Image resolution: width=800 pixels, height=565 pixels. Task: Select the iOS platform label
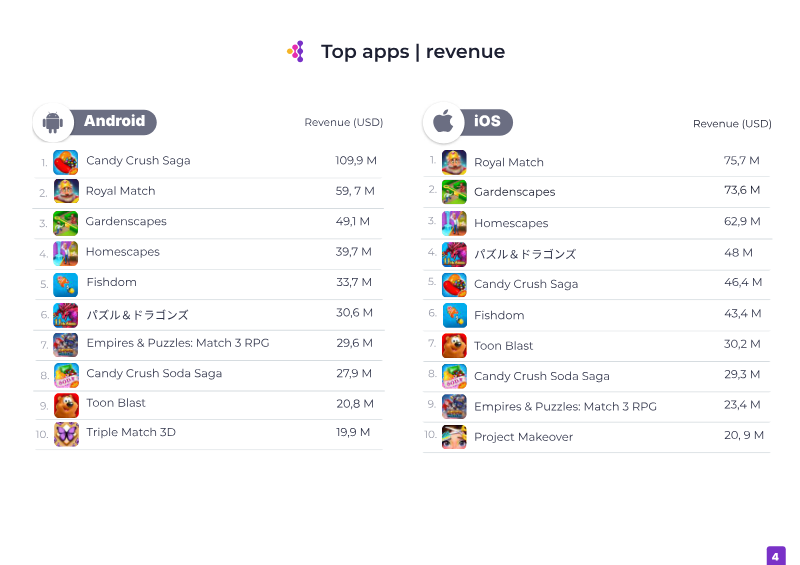pos(487,121)
